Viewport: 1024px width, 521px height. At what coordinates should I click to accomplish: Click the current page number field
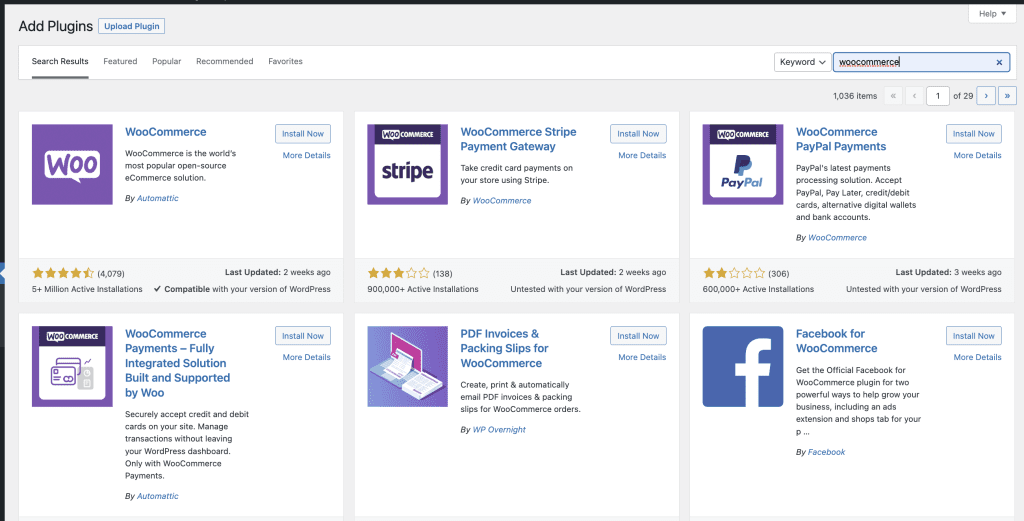(938, 96)
